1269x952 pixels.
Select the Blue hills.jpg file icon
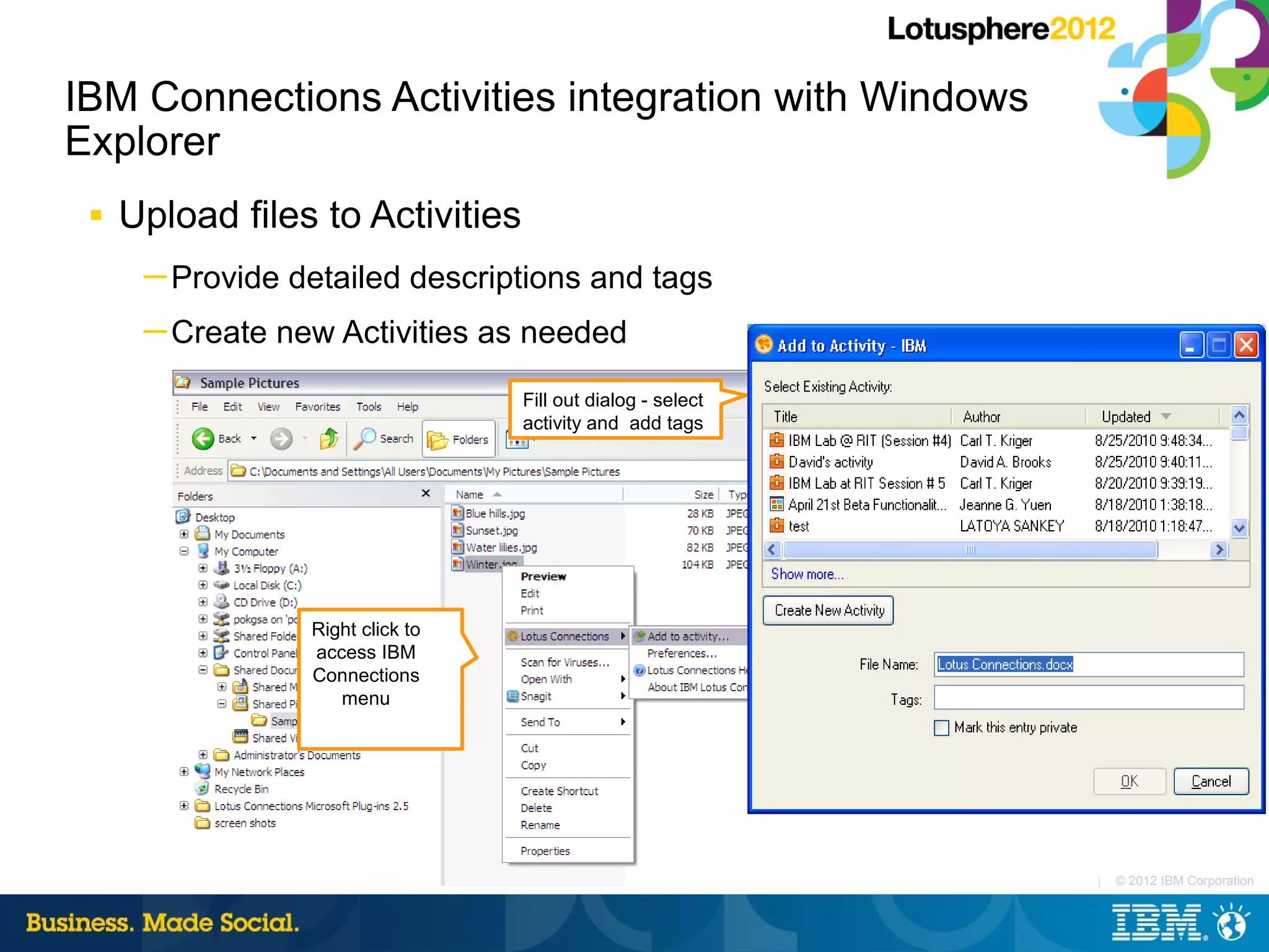458,513
